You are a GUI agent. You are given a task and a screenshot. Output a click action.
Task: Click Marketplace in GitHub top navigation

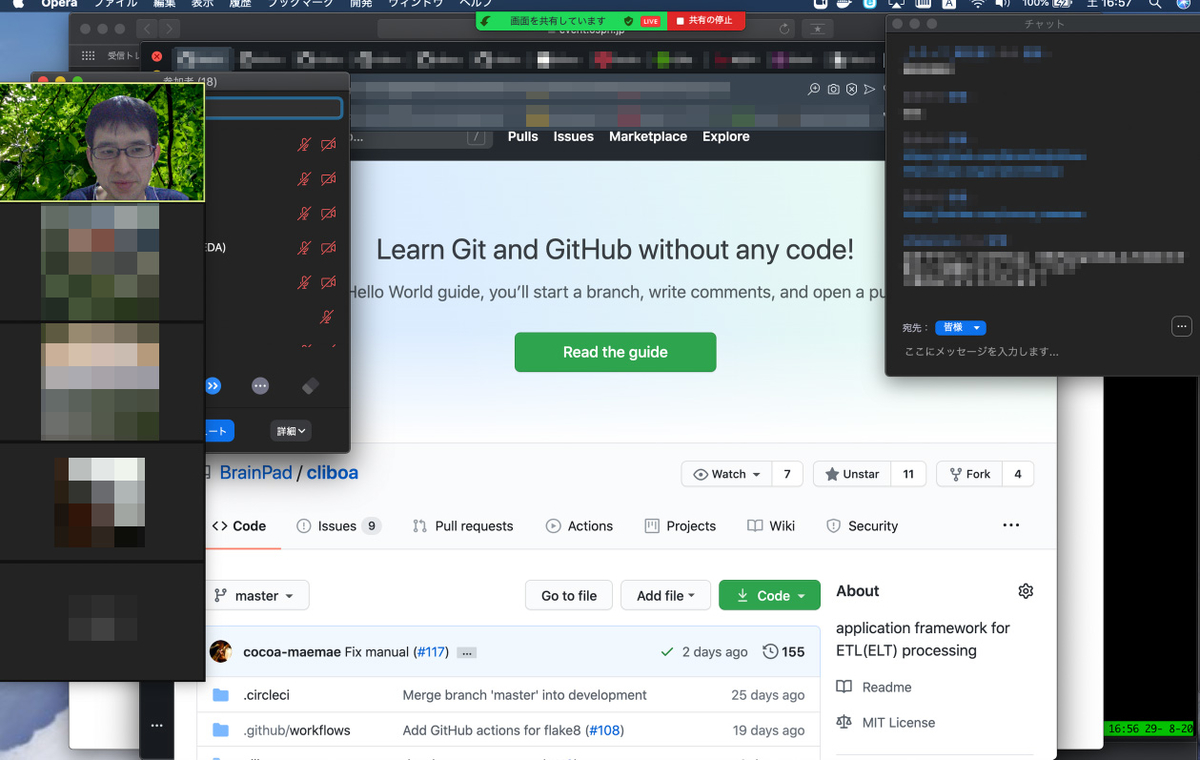648,136
